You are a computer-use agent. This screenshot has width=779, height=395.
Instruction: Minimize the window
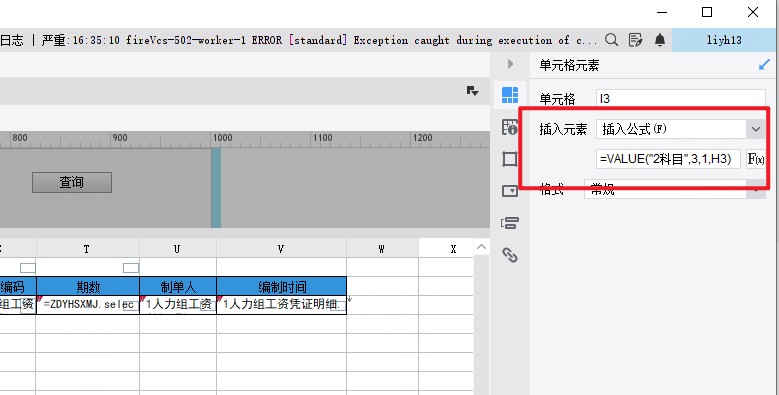coord(662,12)
